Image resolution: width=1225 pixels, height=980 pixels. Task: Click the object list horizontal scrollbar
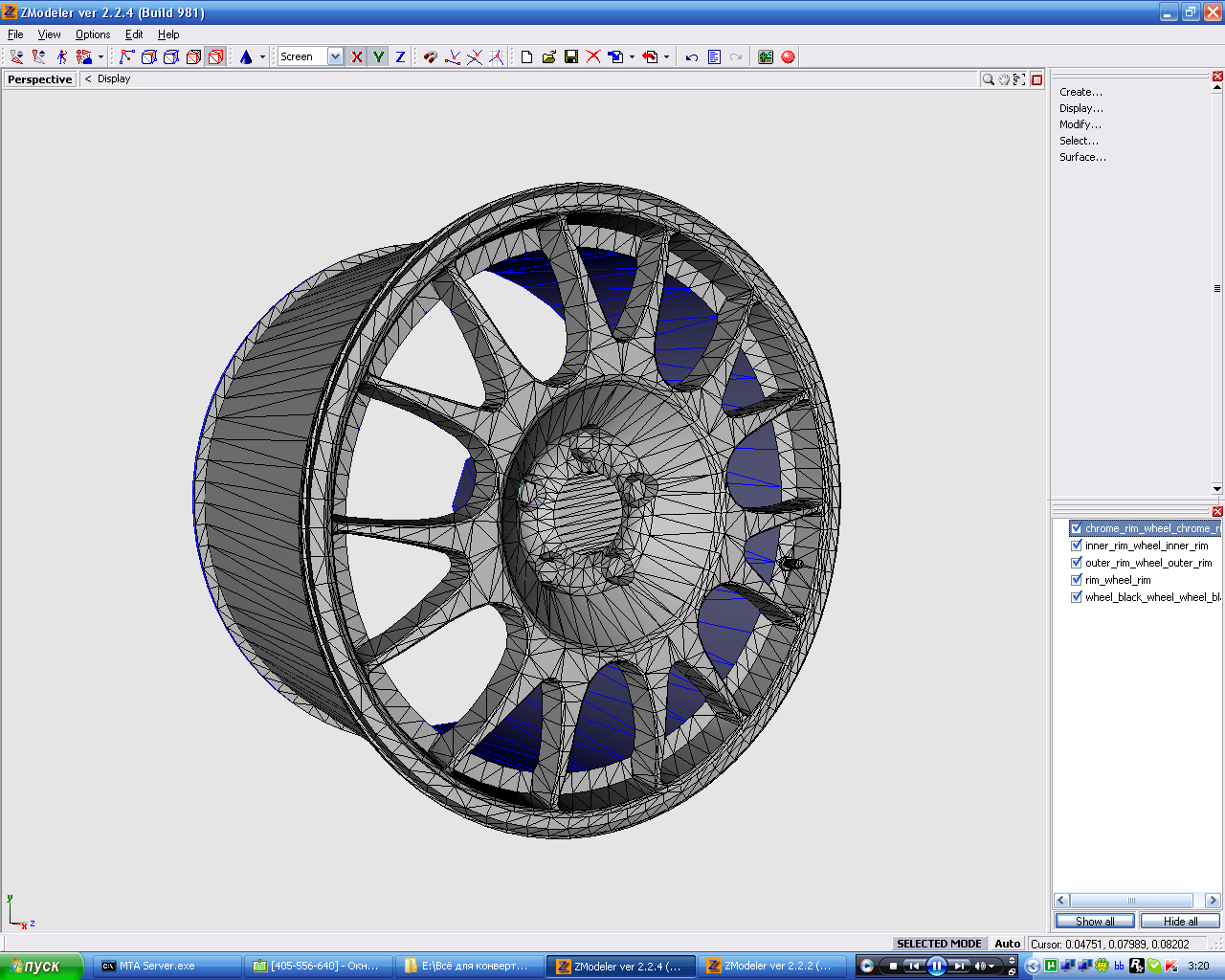click(x=1131, y=901)
